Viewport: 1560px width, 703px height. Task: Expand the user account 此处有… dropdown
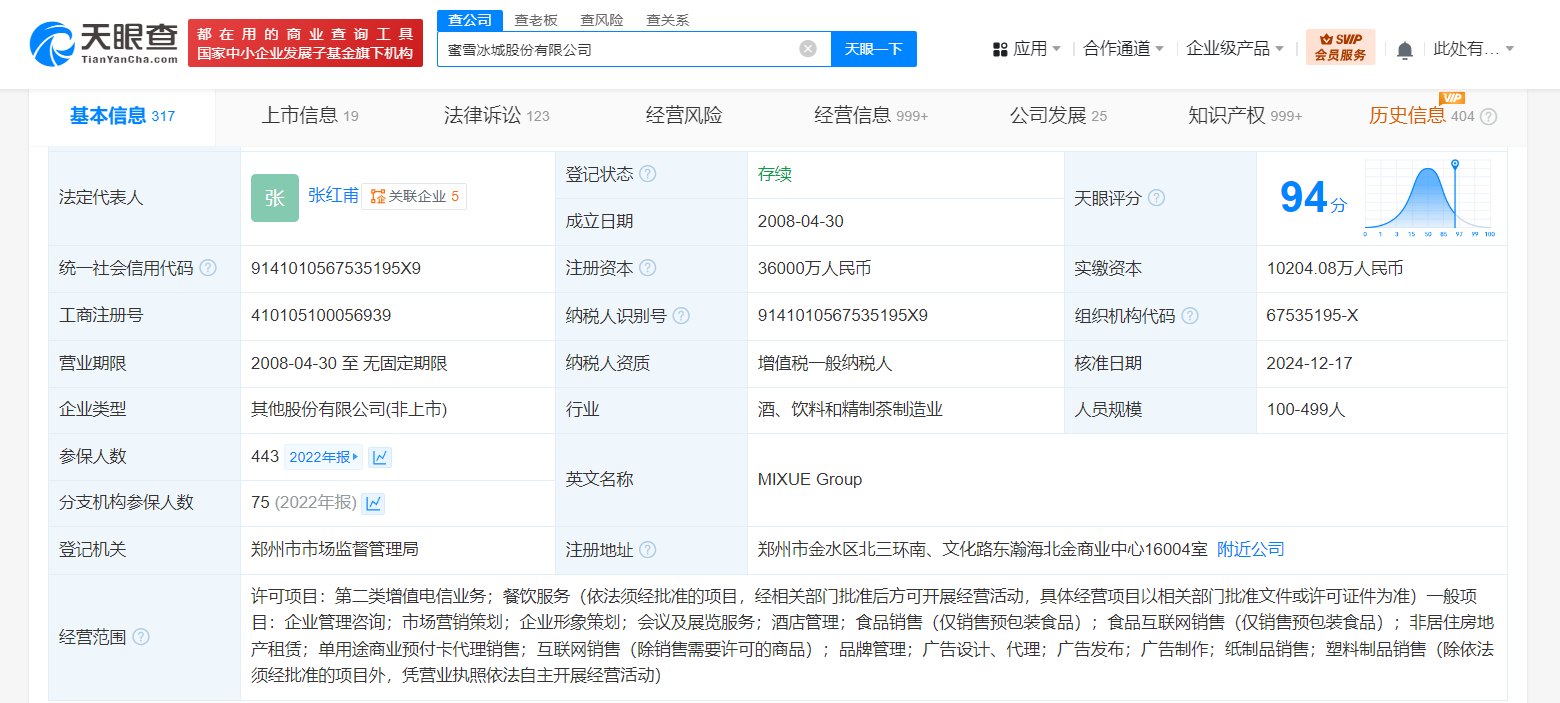[x=1474, y=49]
